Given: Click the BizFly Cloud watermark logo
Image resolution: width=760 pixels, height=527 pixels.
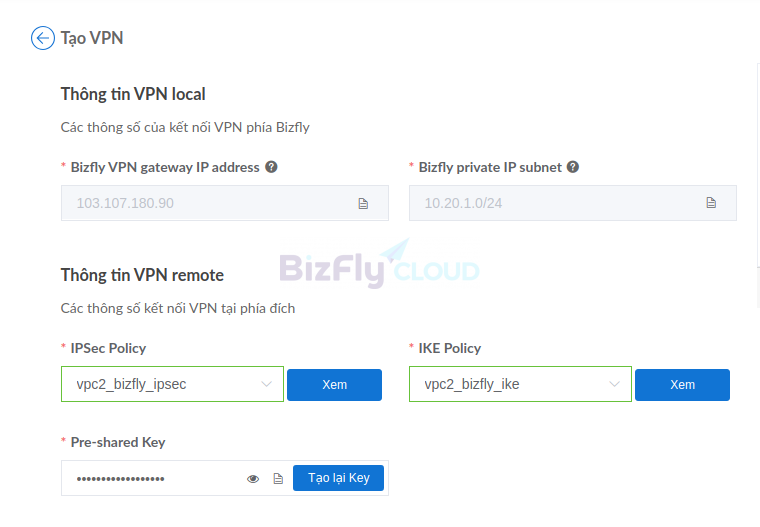Looking at the screenshot, I should tap(380, 264).
